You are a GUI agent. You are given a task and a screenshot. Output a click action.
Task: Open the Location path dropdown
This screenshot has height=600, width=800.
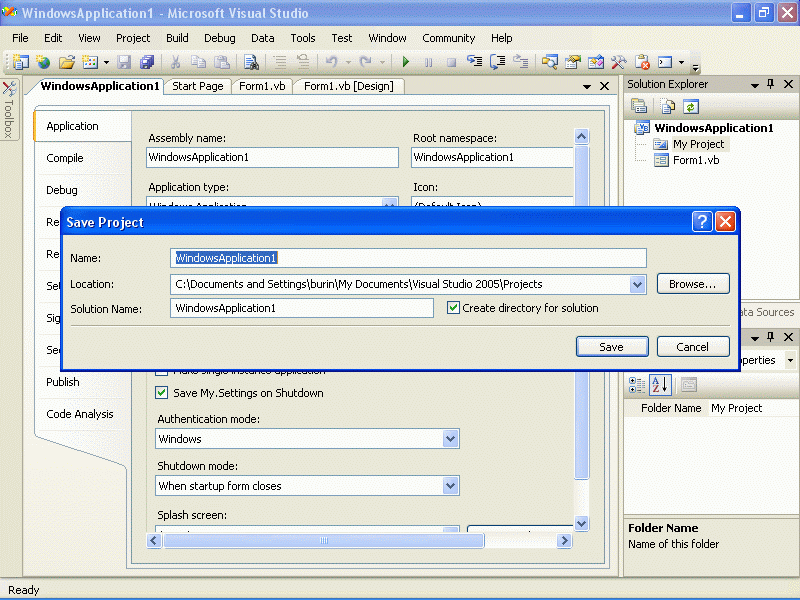pos(637,284)
